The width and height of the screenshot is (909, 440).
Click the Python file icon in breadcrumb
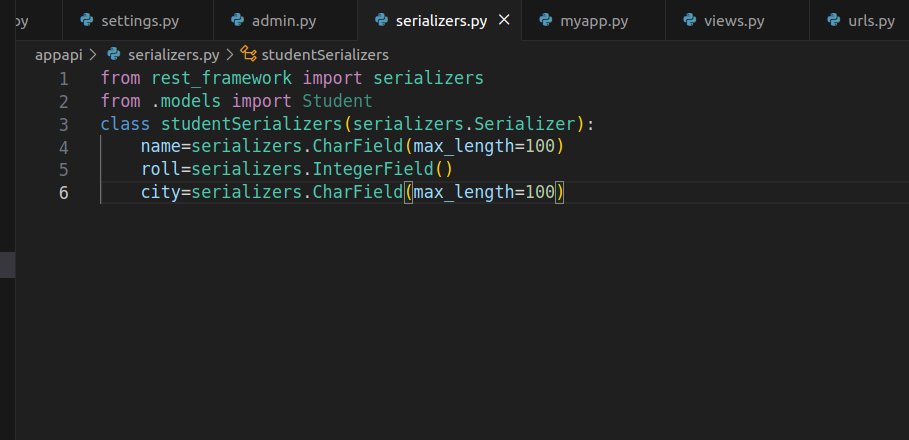tap(114, 54)
